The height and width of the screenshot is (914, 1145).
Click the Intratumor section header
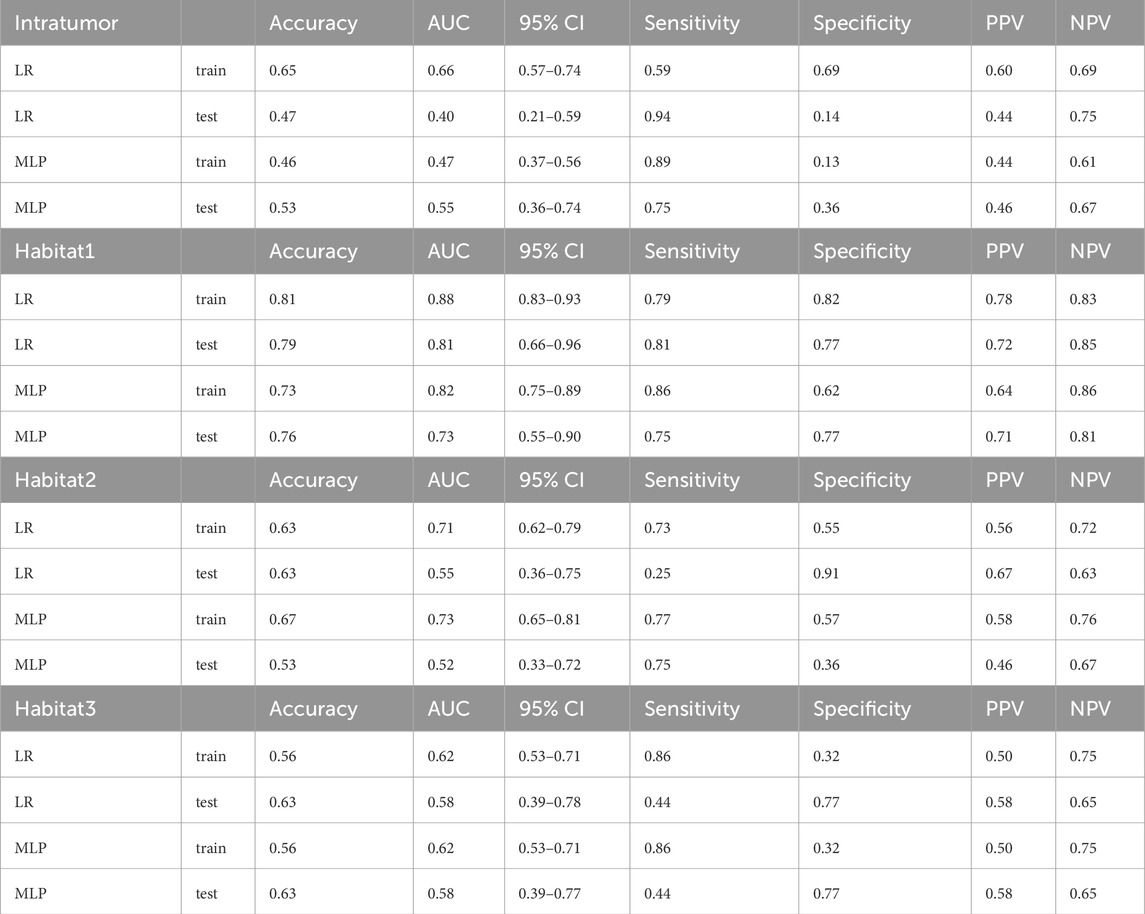pyautogui.click(x=66, y=23)
